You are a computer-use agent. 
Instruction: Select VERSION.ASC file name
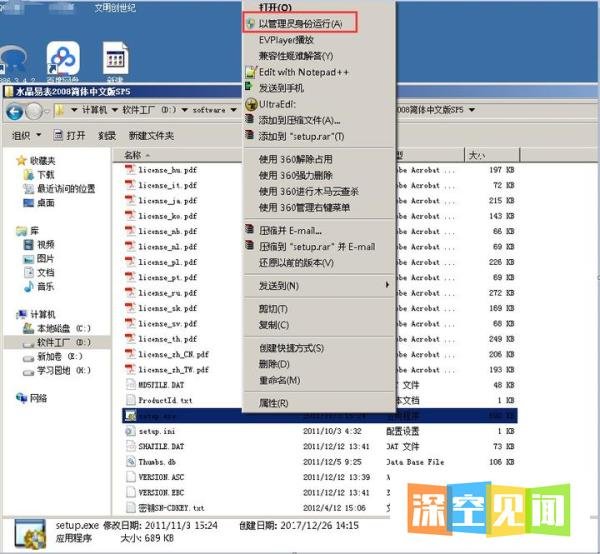pyautogui.click(x=161, y=477)
